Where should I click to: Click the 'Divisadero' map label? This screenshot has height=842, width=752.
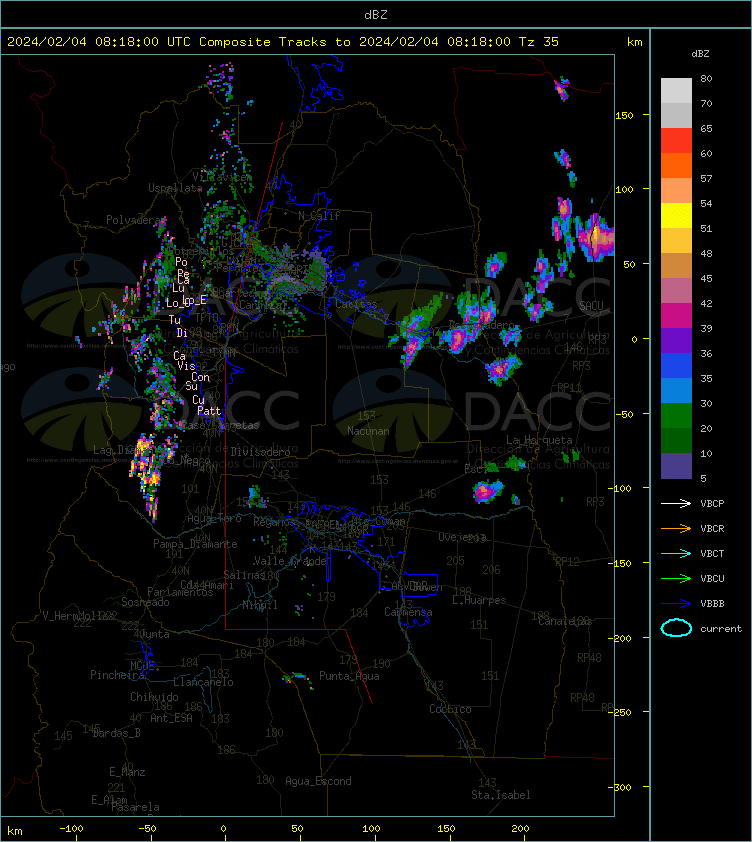coord(261,452)
